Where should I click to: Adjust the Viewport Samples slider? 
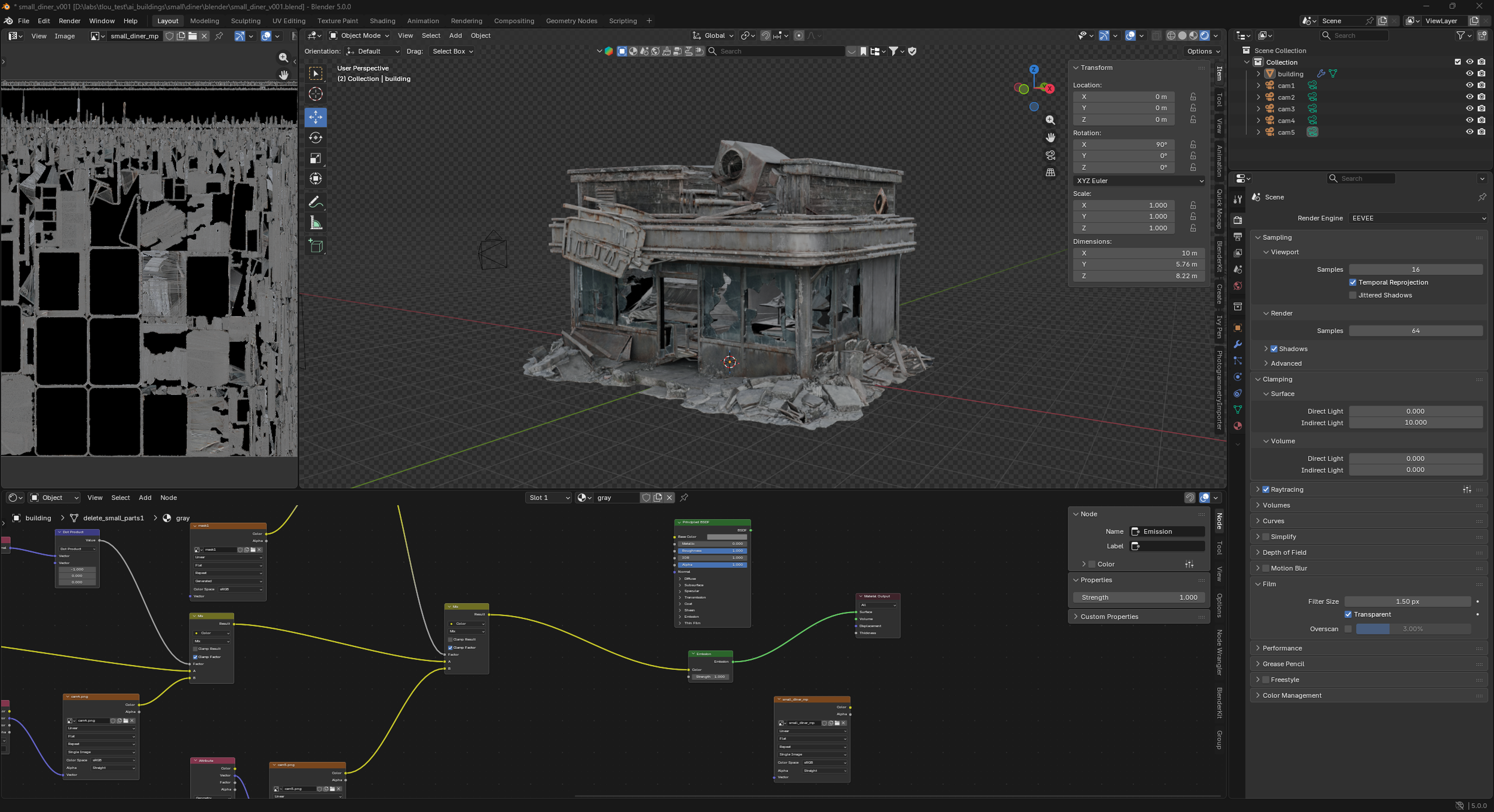point(1416,270)
